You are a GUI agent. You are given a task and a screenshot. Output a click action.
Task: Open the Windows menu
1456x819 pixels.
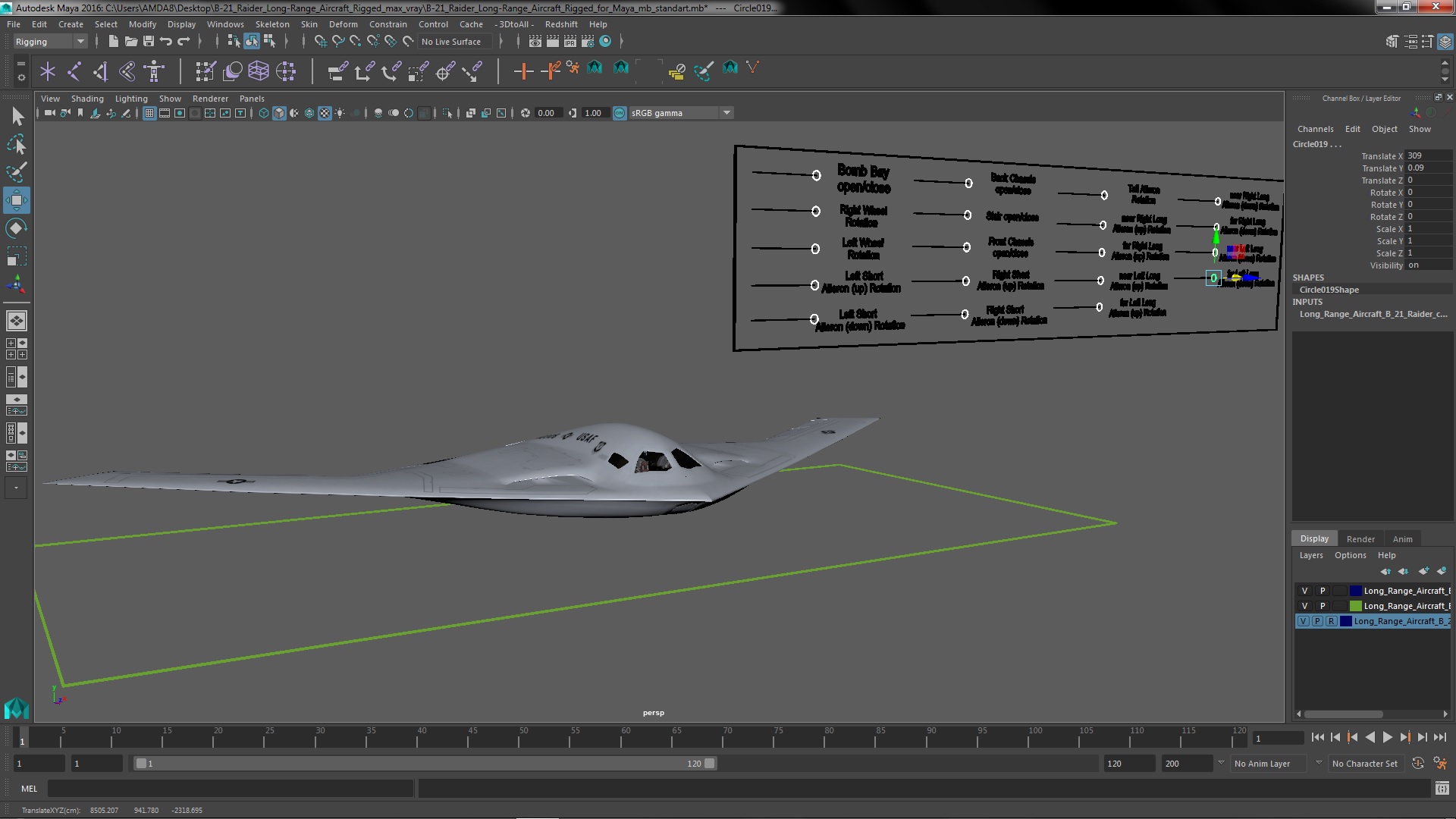pyautogui.click(x=225, y=24)
